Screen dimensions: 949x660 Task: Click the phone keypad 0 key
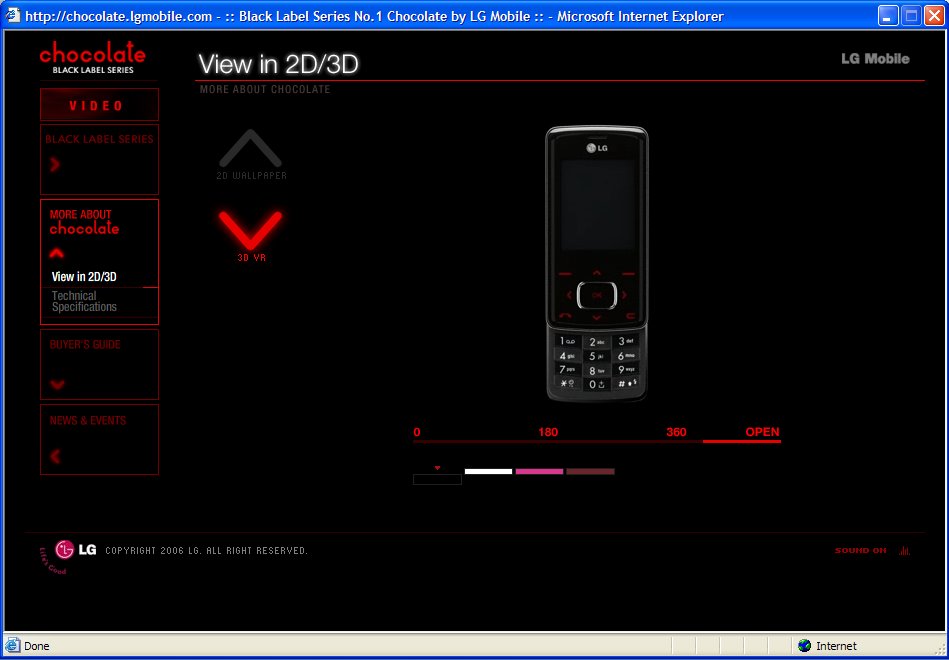click(597, 384)
